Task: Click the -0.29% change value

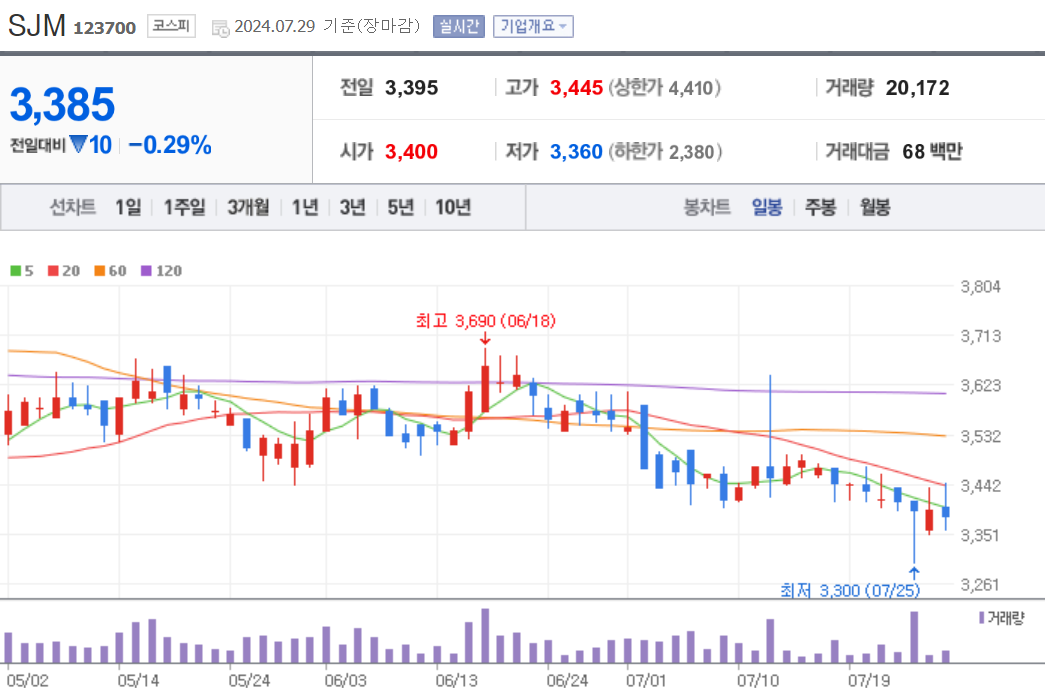Action: click(170, 145)
